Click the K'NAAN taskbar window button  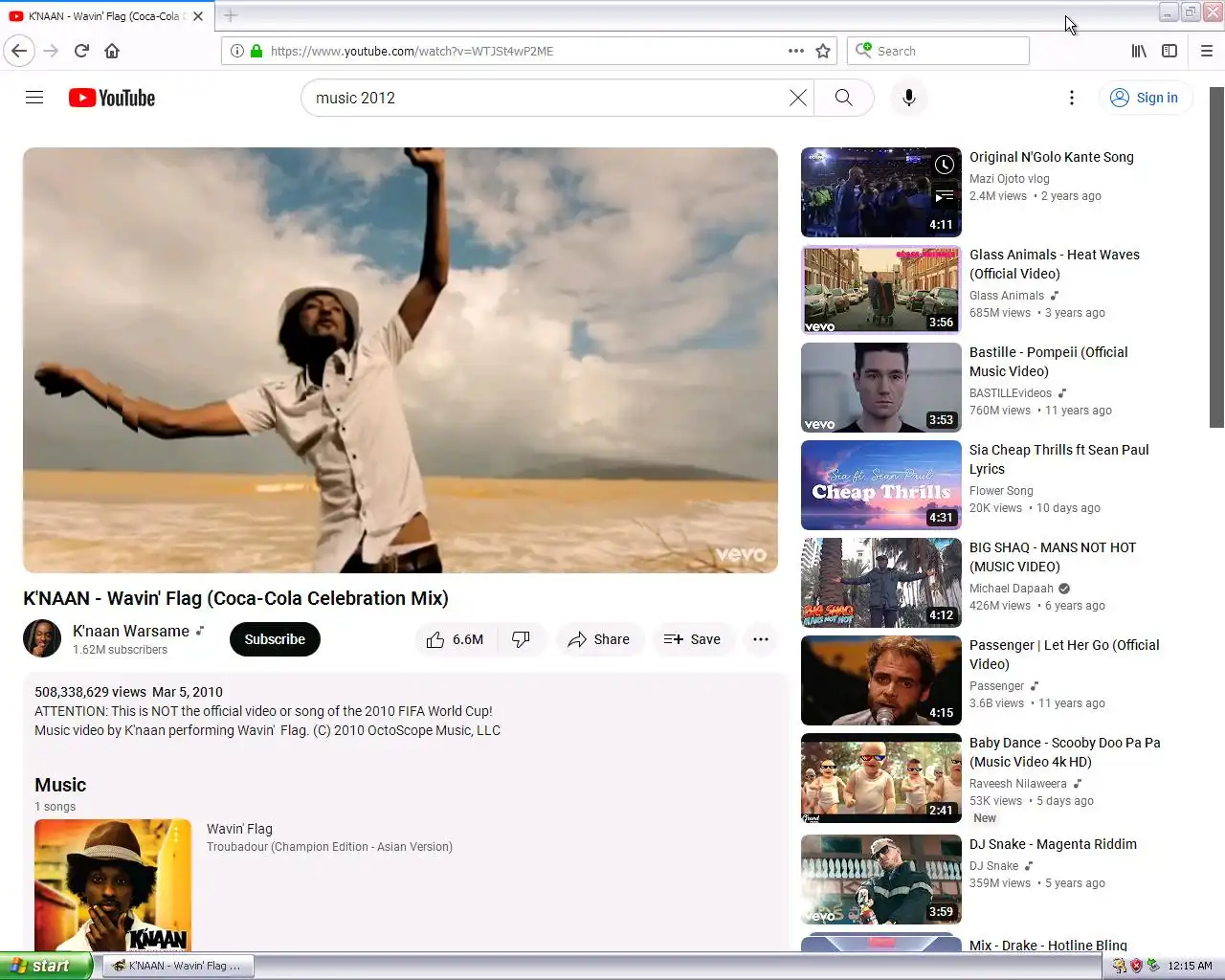click(177, 966)
